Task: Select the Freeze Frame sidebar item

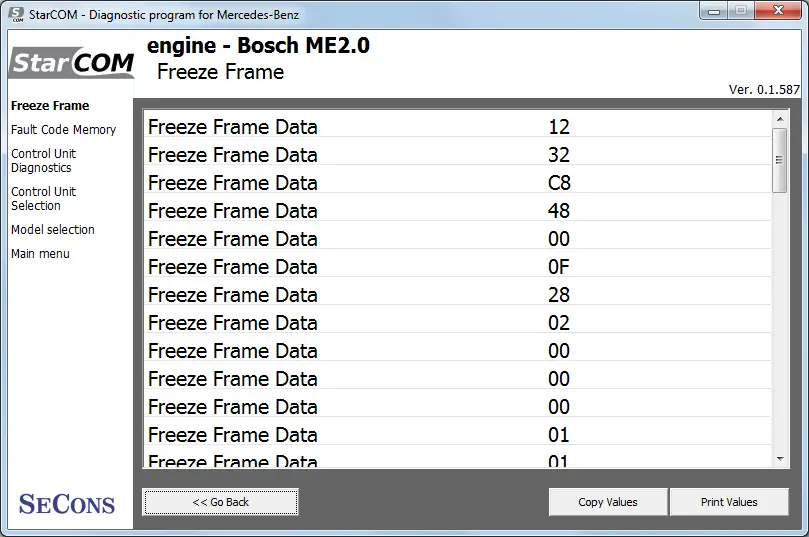Action: click(50, 106)
